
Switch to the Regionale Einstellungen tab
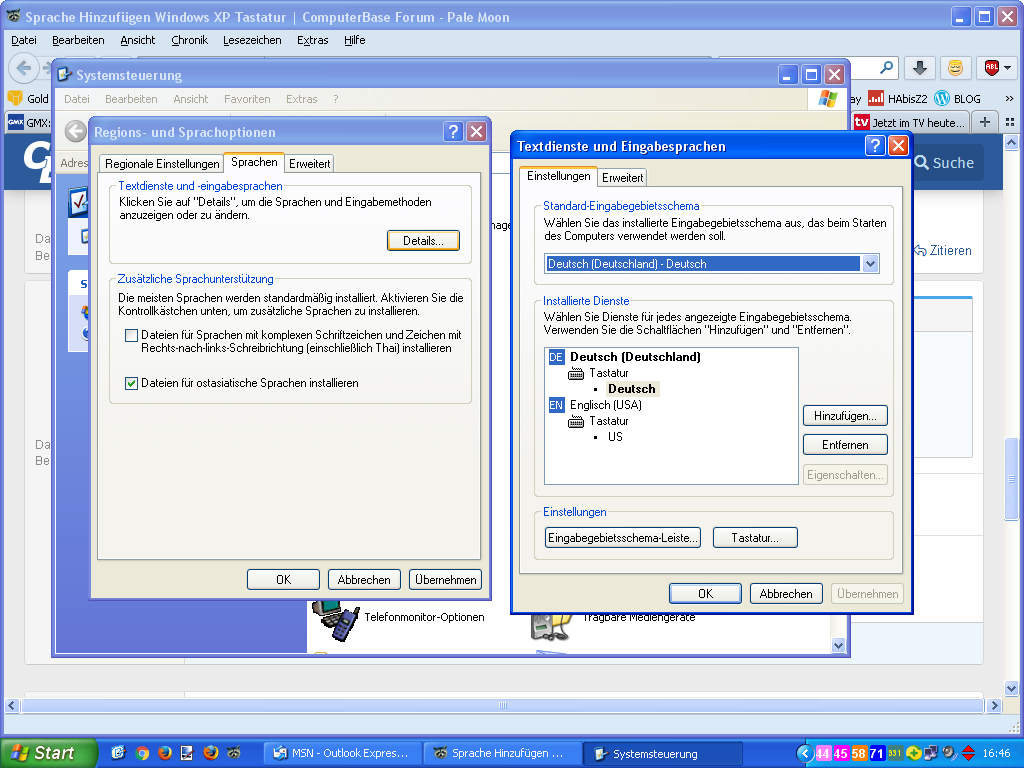click(x=162, y=164)
